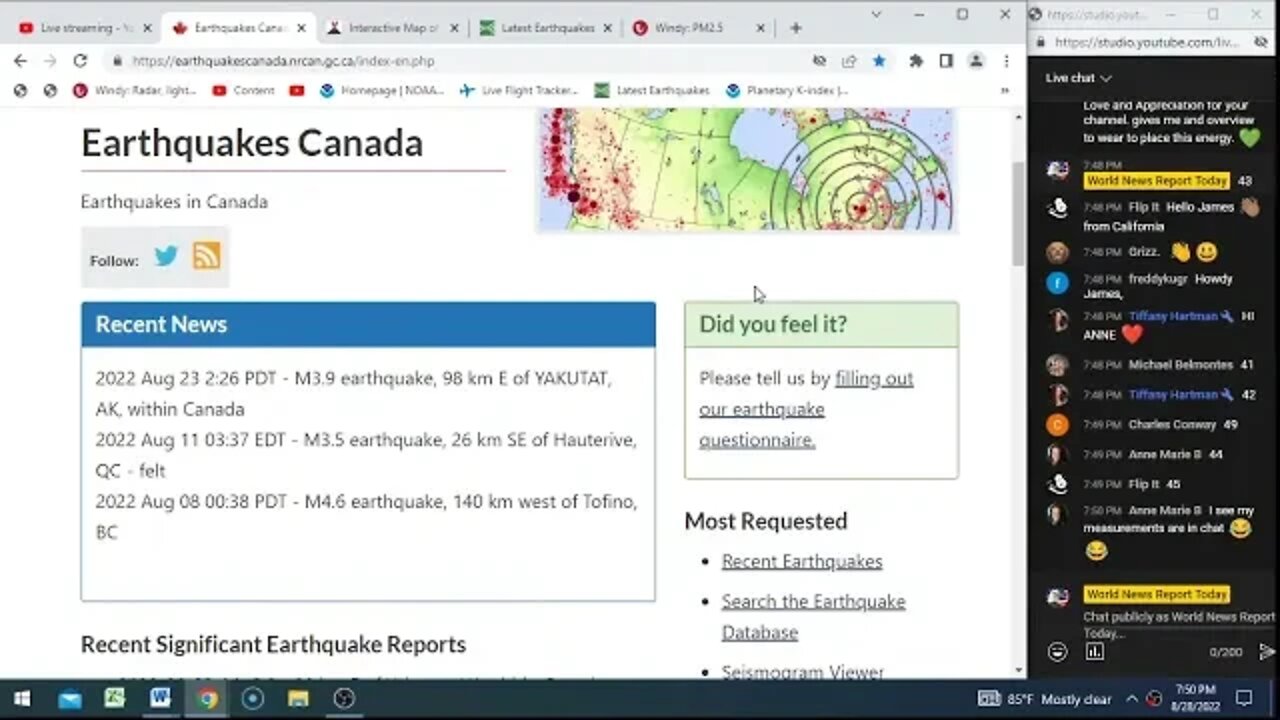The width and height of the screenshot is (1280, 720).
Task: Open the Earthquakes Canada Twitter icon
Action: coord(166,256)
